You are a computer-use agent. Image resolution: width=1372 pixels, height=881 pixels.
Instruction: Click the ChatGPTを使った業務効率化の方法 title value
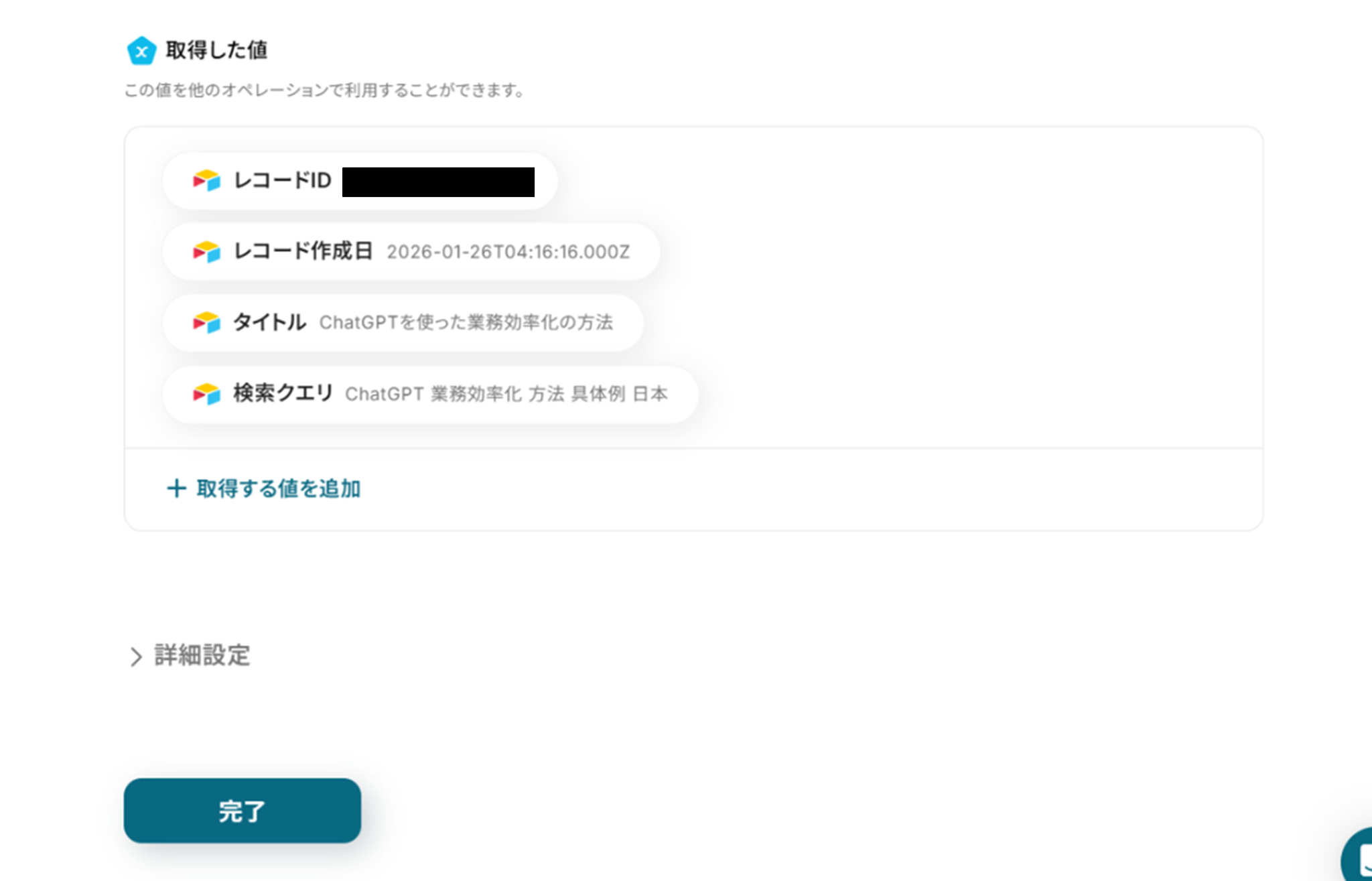pos(466,322)
